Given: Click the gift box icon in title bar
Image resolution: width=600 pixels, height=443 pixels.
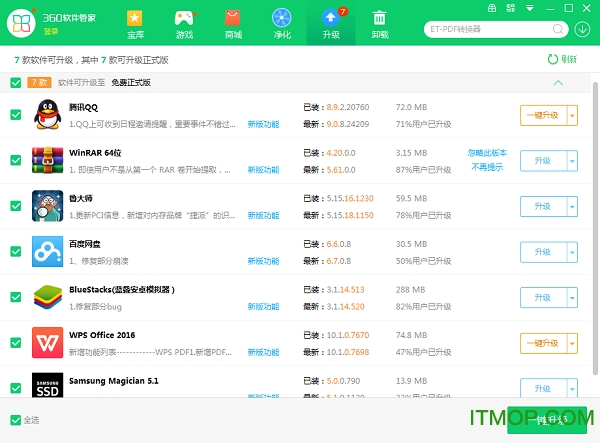Looking at the screenshot, I should tap(492, 8).
